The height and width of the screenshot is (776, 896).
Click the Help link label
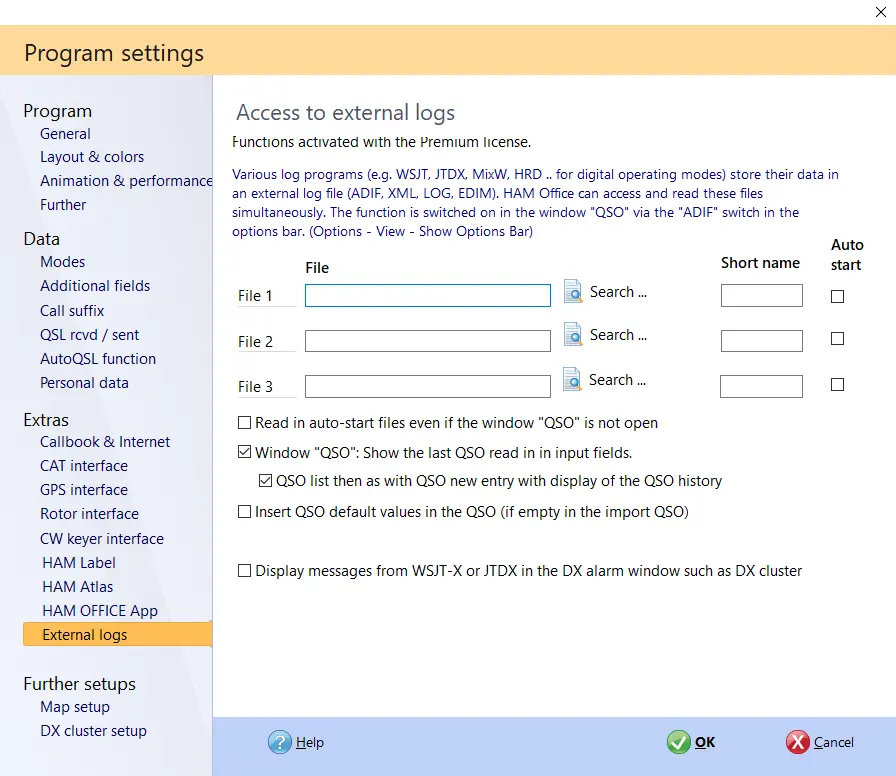point(310,742)
